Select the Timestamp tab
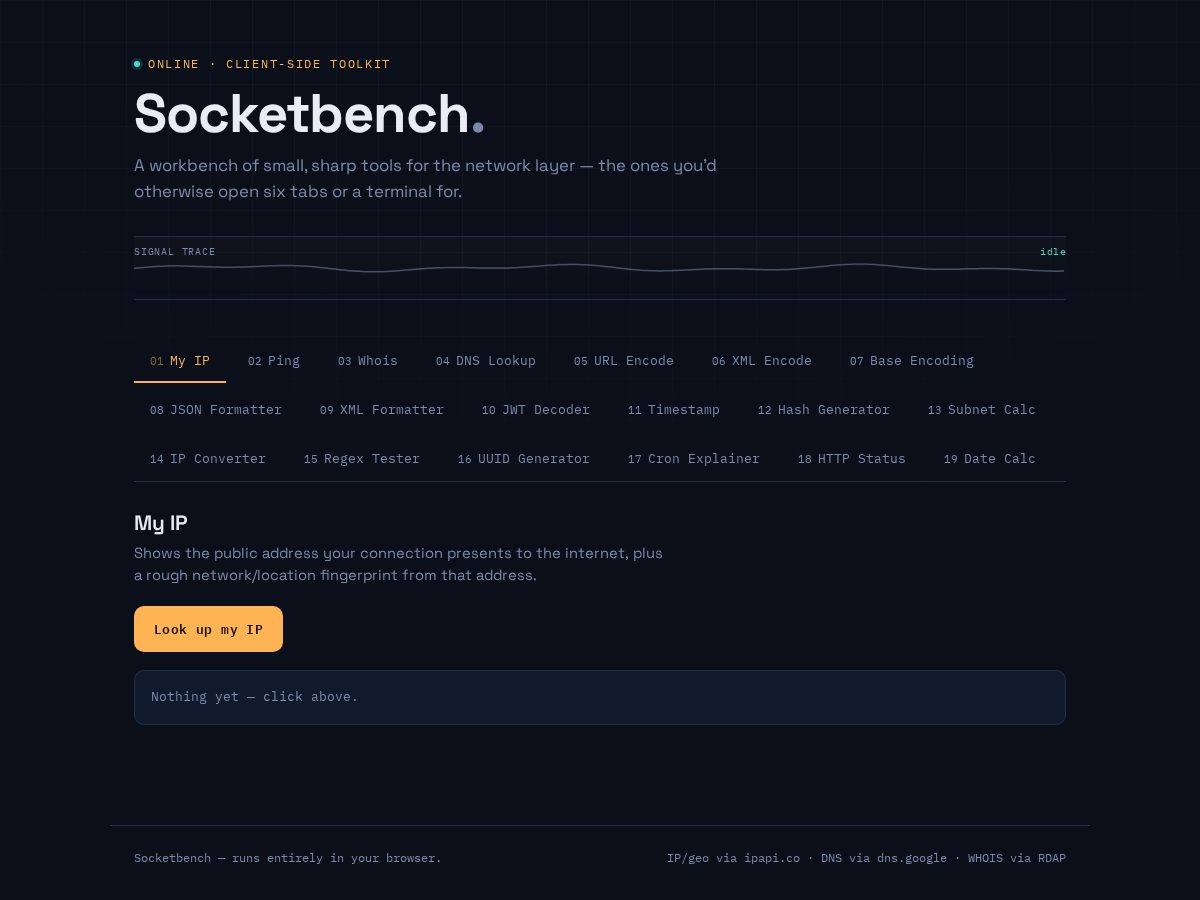 click(674, 410)
